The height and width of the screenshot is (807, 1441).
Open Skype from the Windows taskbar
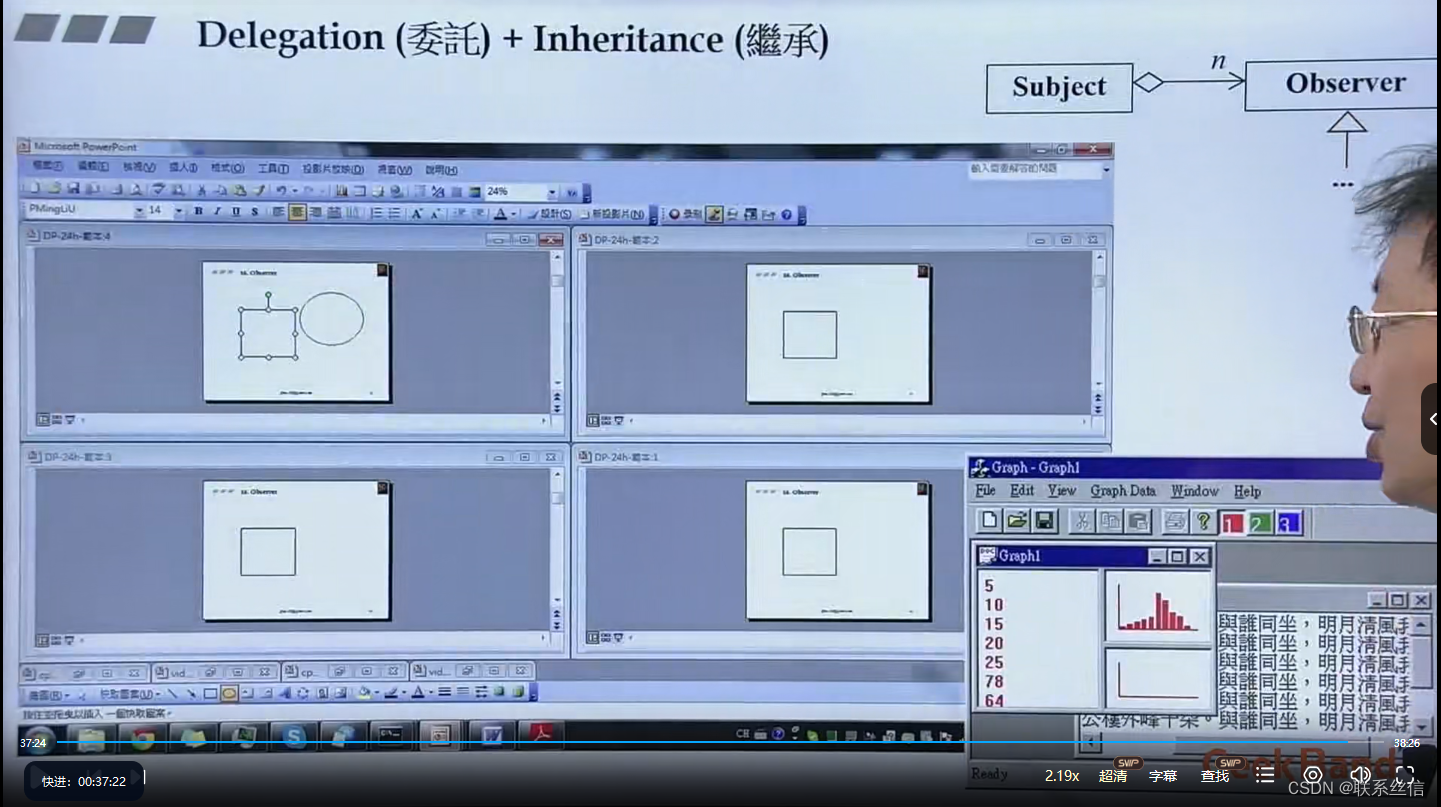[294, 738]
